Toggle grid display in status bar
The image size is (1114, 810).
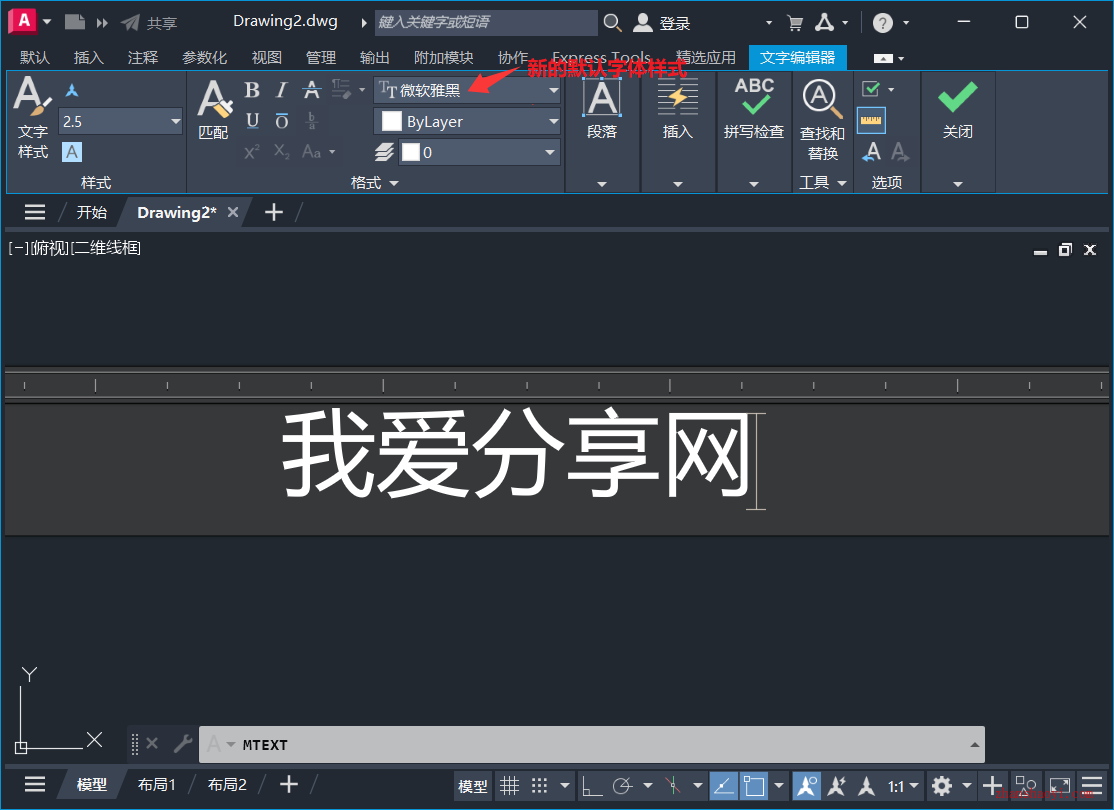click(x=509, y=786)
